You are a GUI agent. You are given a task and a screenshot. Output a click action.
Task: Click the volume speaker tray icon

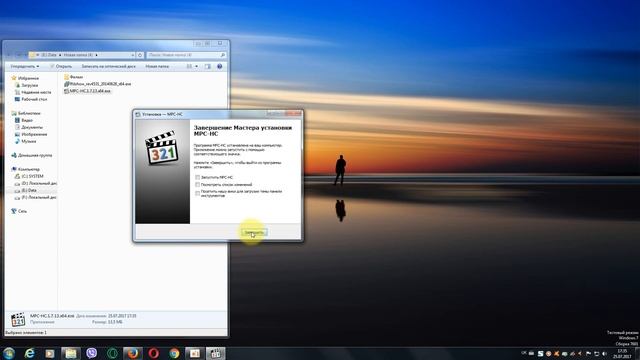pos(604,353)
